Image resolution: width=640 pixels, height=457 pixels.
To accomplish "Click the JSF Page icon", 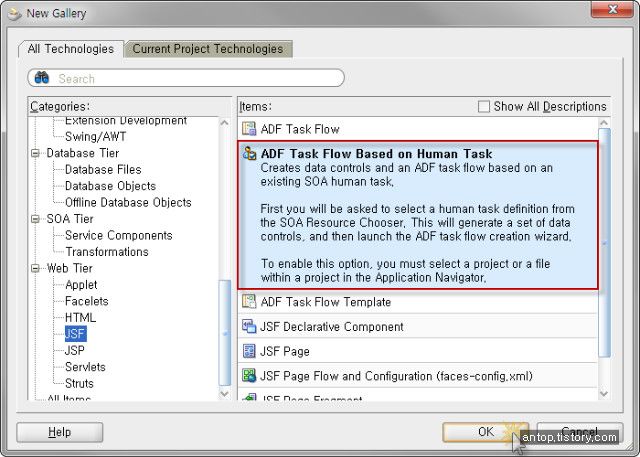I will (249, 351).
